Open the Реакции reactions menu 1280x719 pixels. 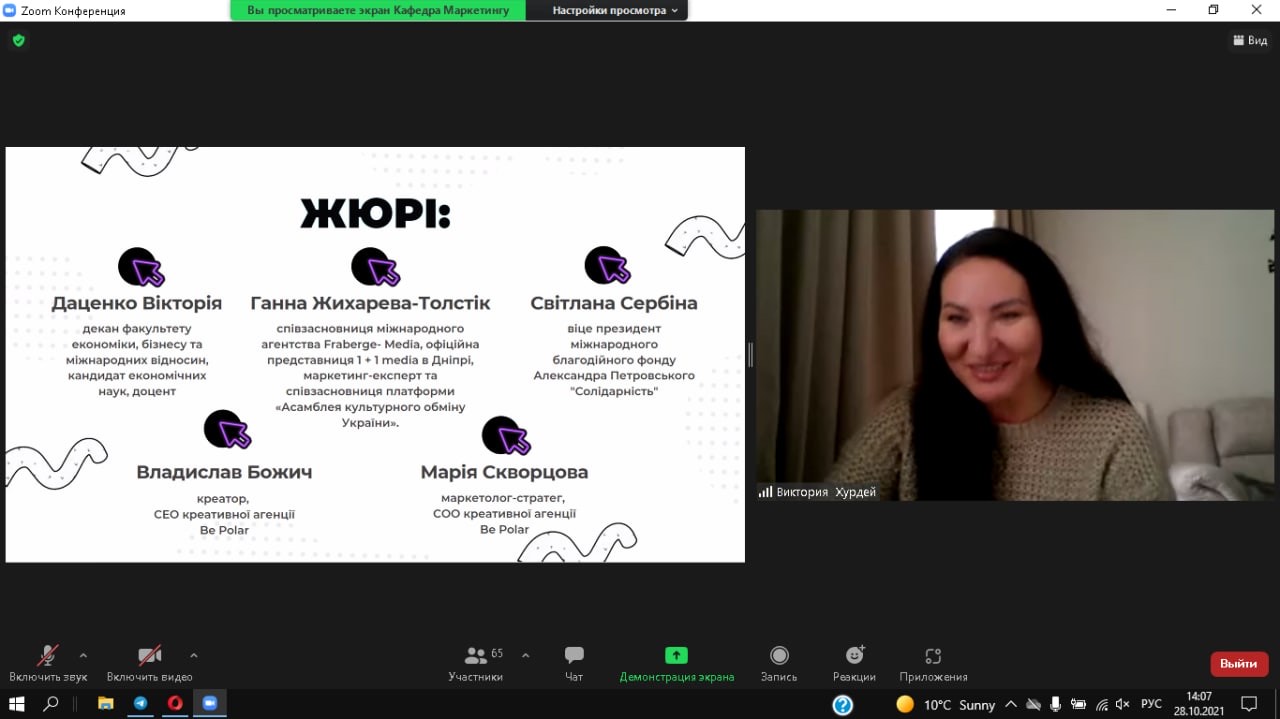854,664
